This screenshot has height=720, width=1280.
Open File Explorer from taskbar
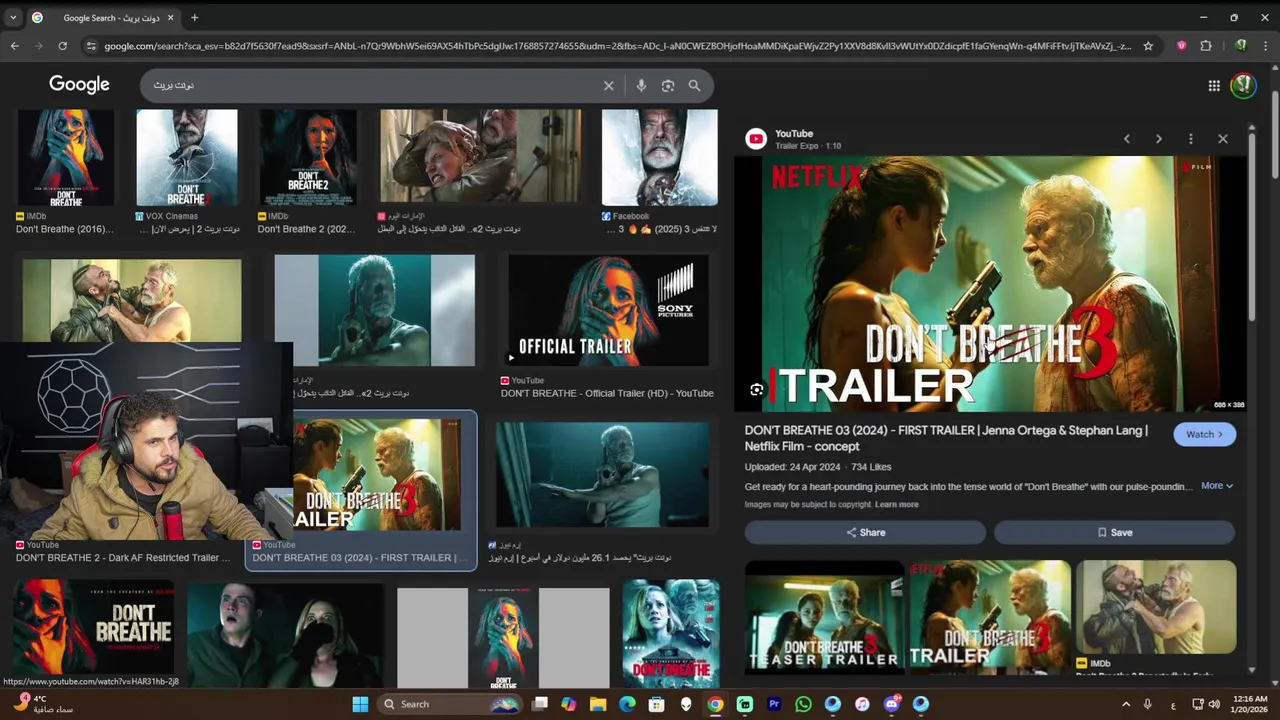pos(598,704)
